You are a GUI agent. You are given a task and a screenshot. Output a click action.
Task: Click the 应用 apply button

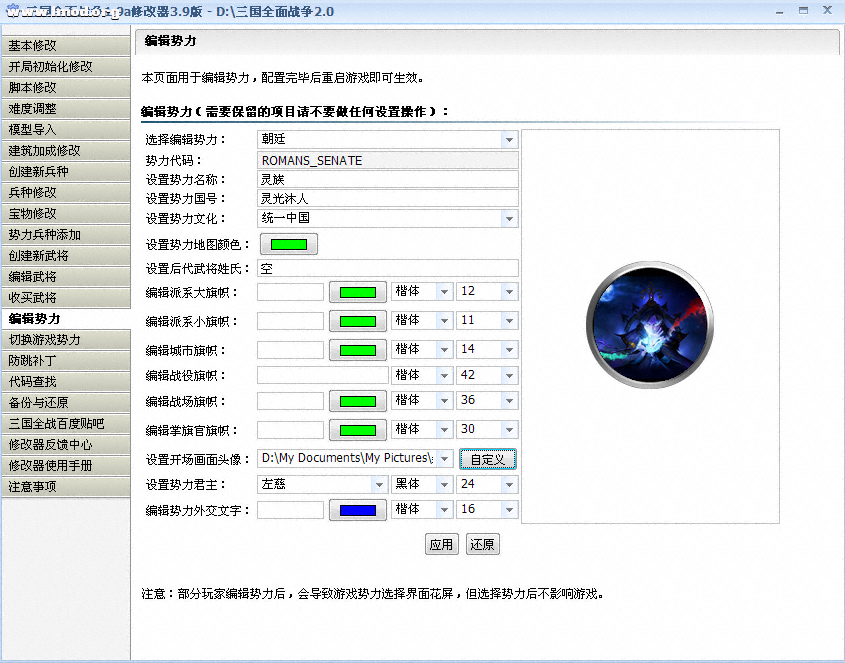[x=441, y=545]
